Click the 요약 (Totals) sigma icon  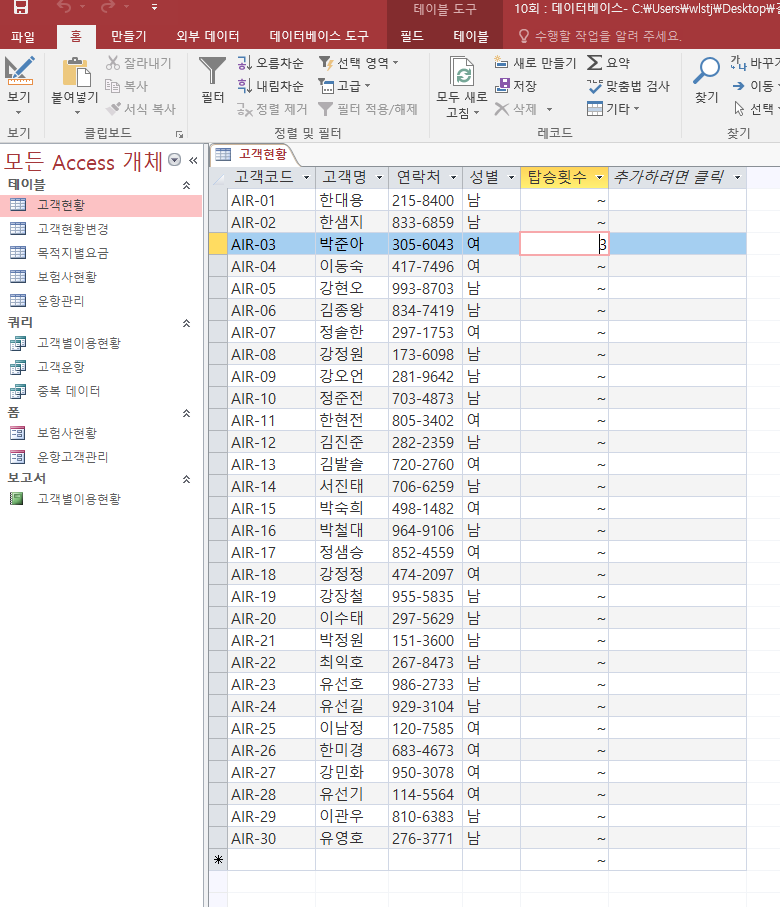coord(608,63)
